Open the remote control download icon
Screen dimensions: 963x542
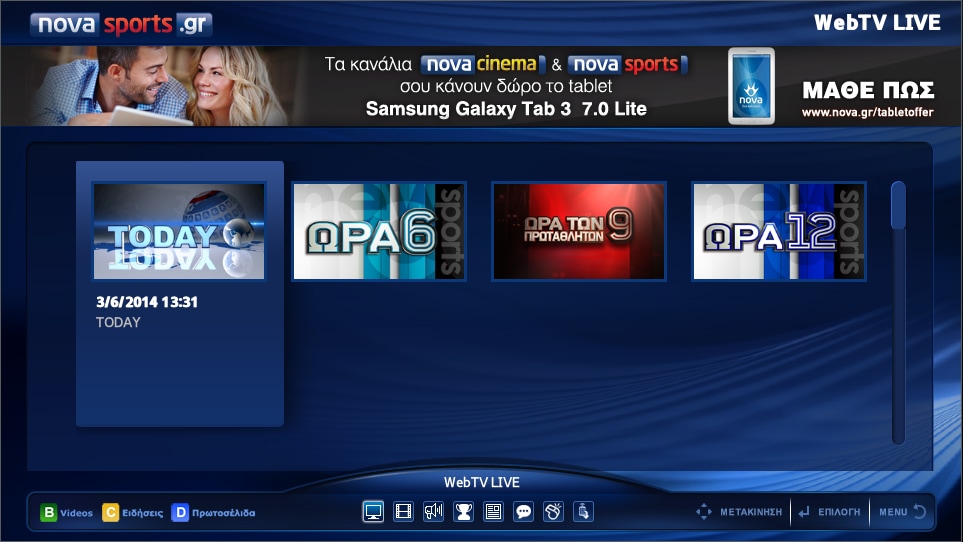pos(583,511)
